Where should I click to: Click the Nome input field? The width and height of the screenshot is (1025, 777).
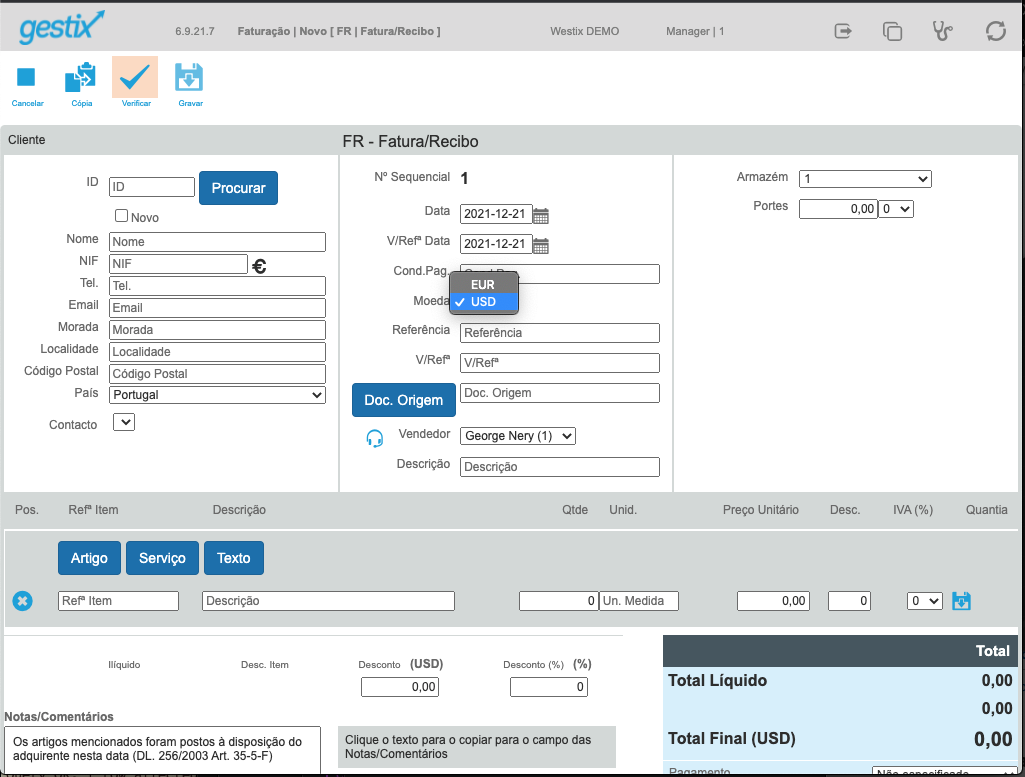coord(217,242)
